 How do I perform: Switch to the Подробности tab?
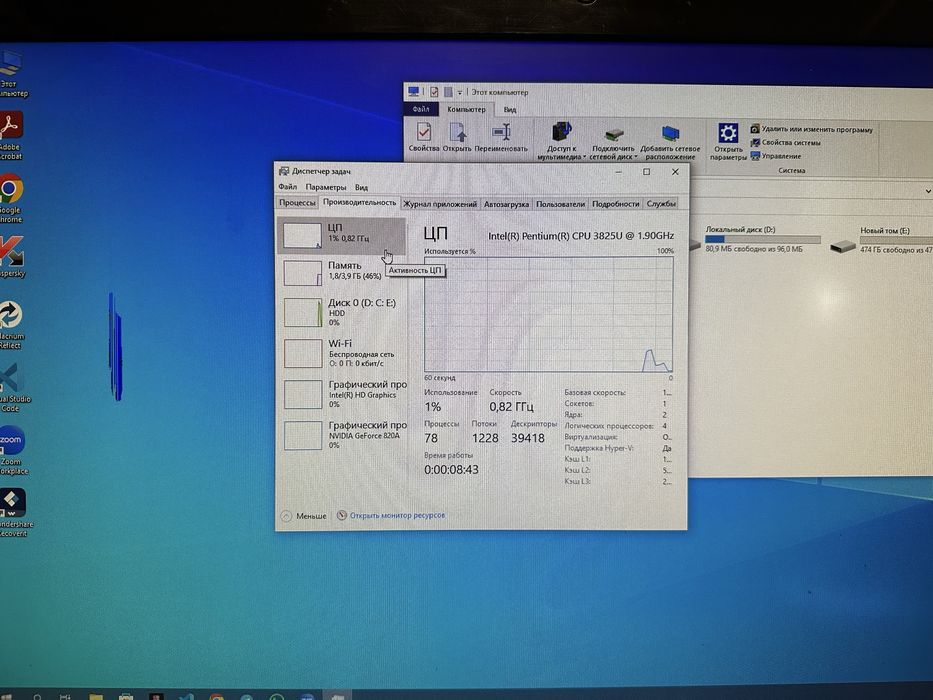(x=615, y=204)
